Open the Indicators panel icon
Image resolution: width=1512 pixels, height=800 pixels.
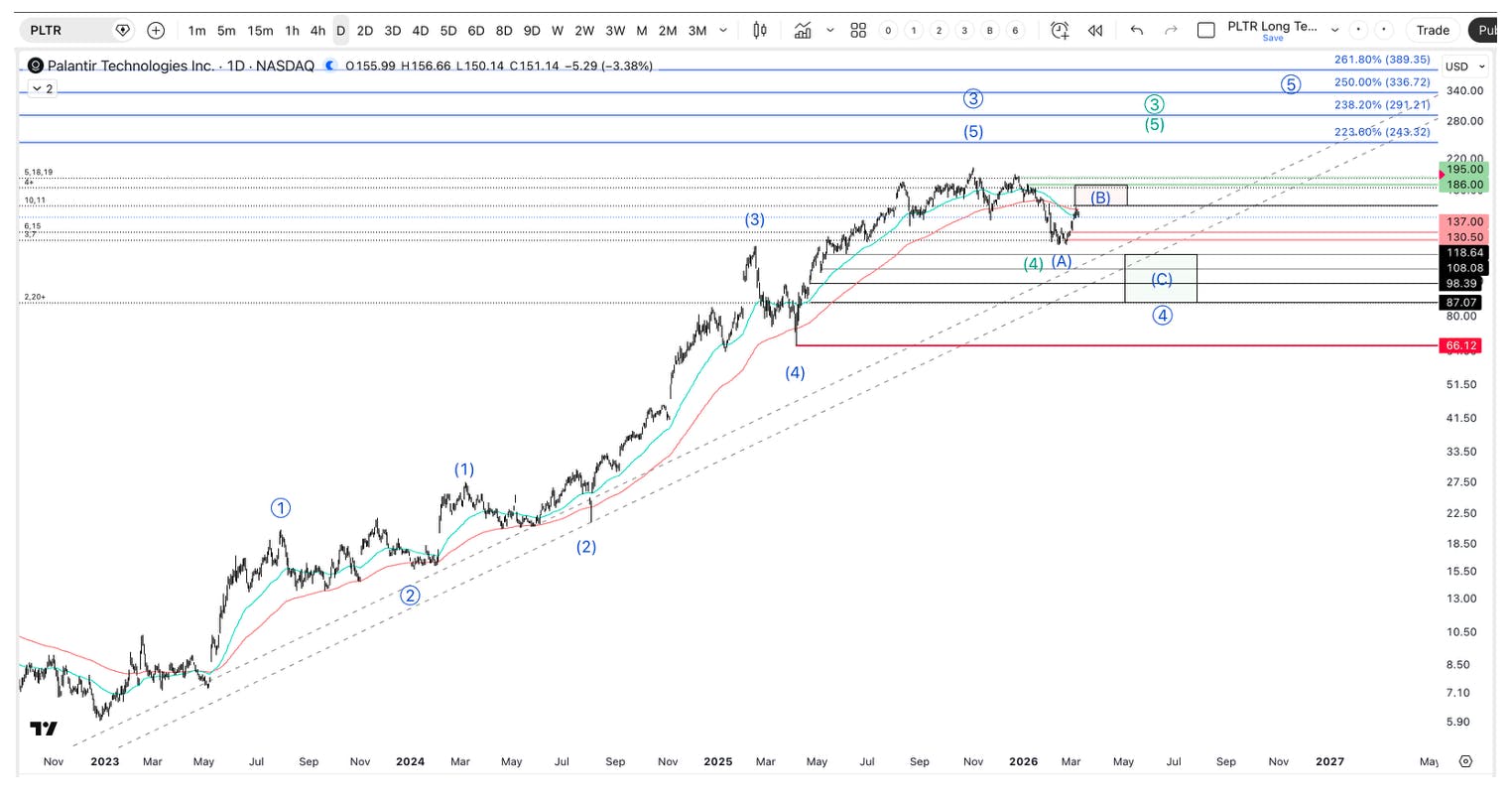tap(803, 30)
